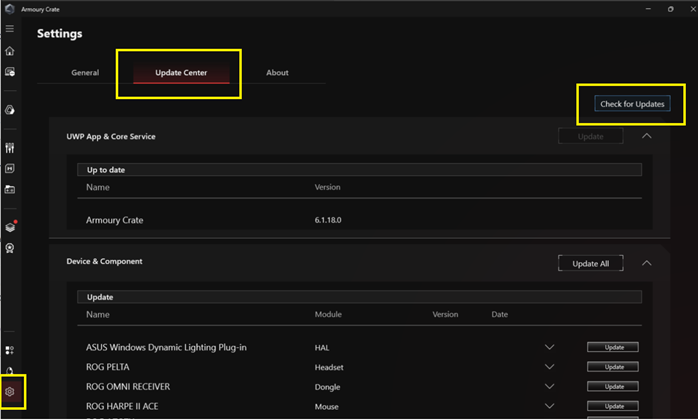698x420 pixels.
Task: Open the Game Library icon
Action: click(x=9, y=190)
